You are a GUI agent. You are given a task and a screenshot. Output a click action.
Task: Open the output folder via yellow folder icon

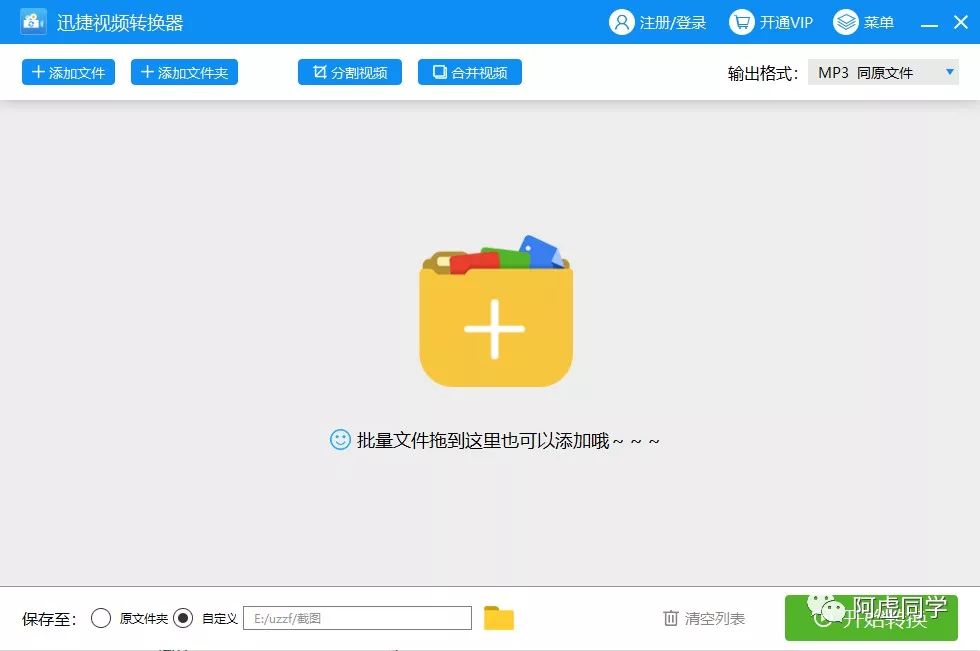[500, 618]
